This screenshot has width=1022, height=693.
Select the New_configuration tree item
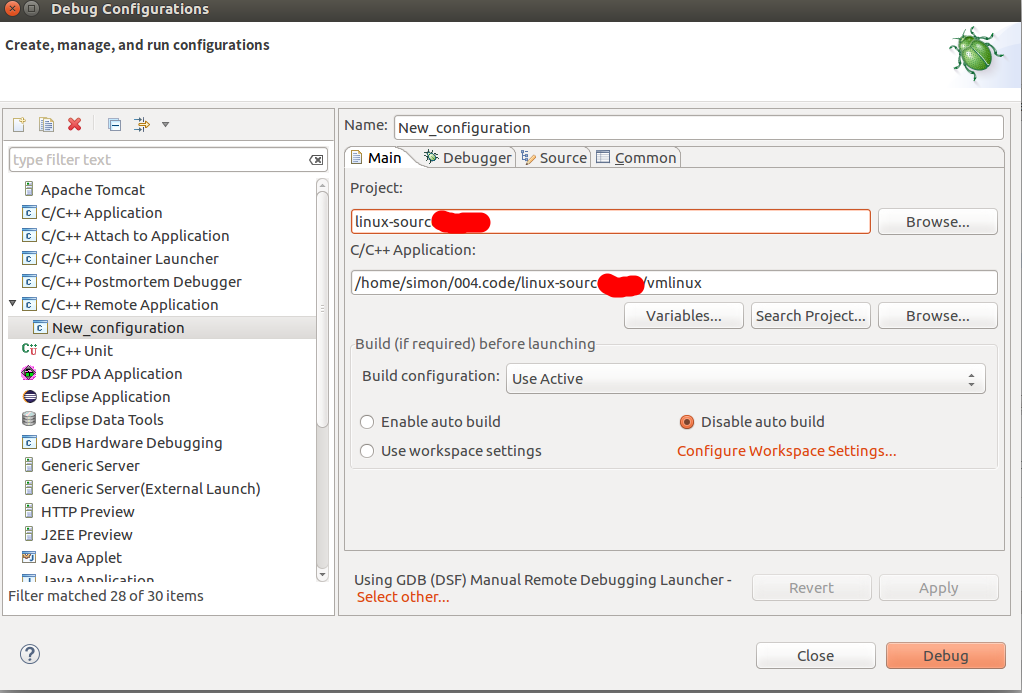coord(118,328)
